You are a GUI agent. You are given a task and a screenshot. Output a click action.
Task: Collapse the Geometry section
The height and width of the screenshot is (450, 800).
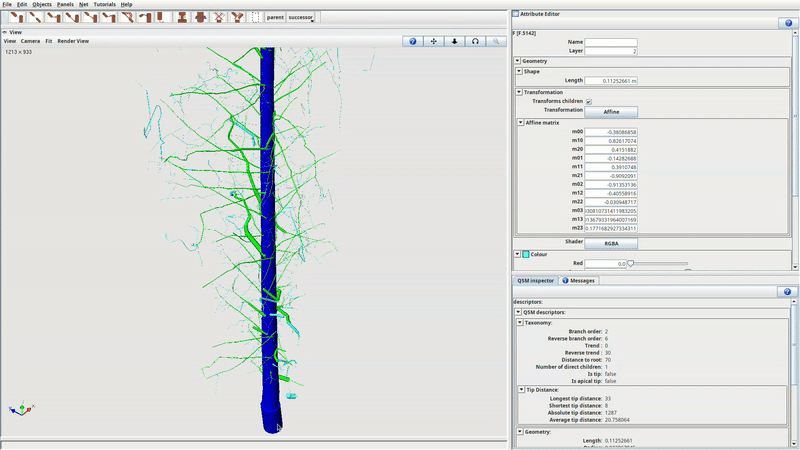[518, 60]
